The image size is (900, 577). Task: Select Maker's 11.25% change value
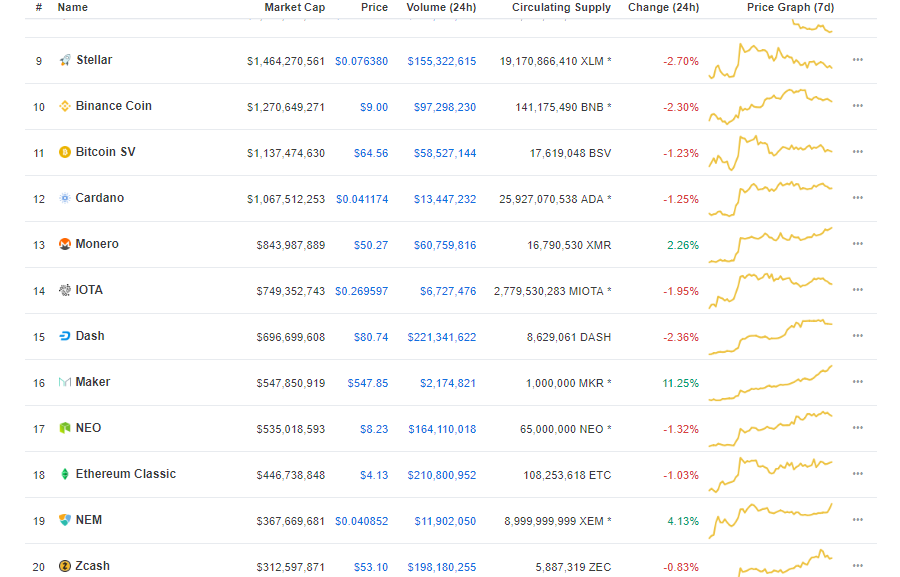[681, 383]
